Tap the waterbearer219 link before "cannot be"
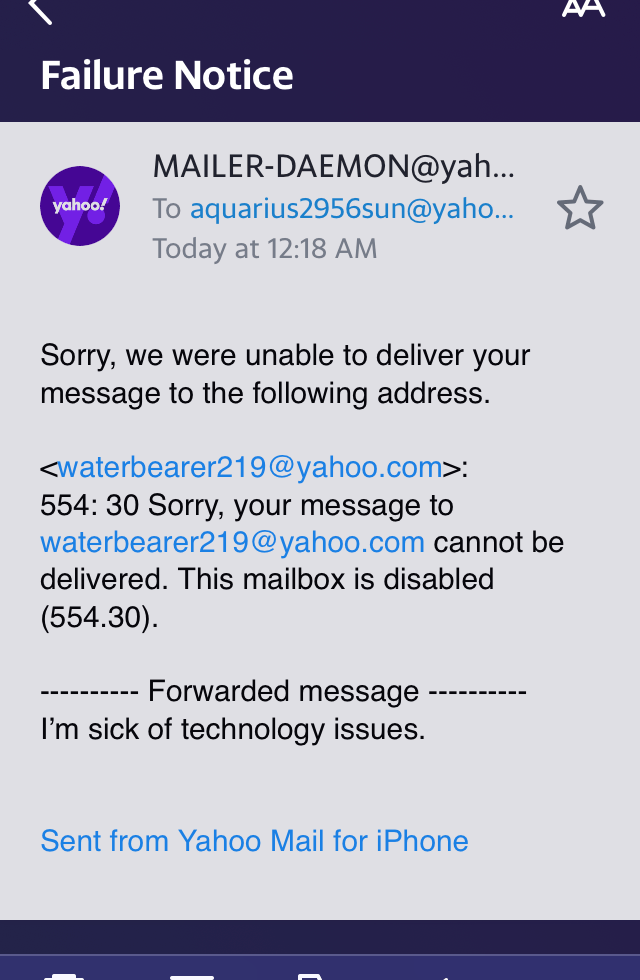The width and height of the screenshot is (640, 980). [232, 542]
